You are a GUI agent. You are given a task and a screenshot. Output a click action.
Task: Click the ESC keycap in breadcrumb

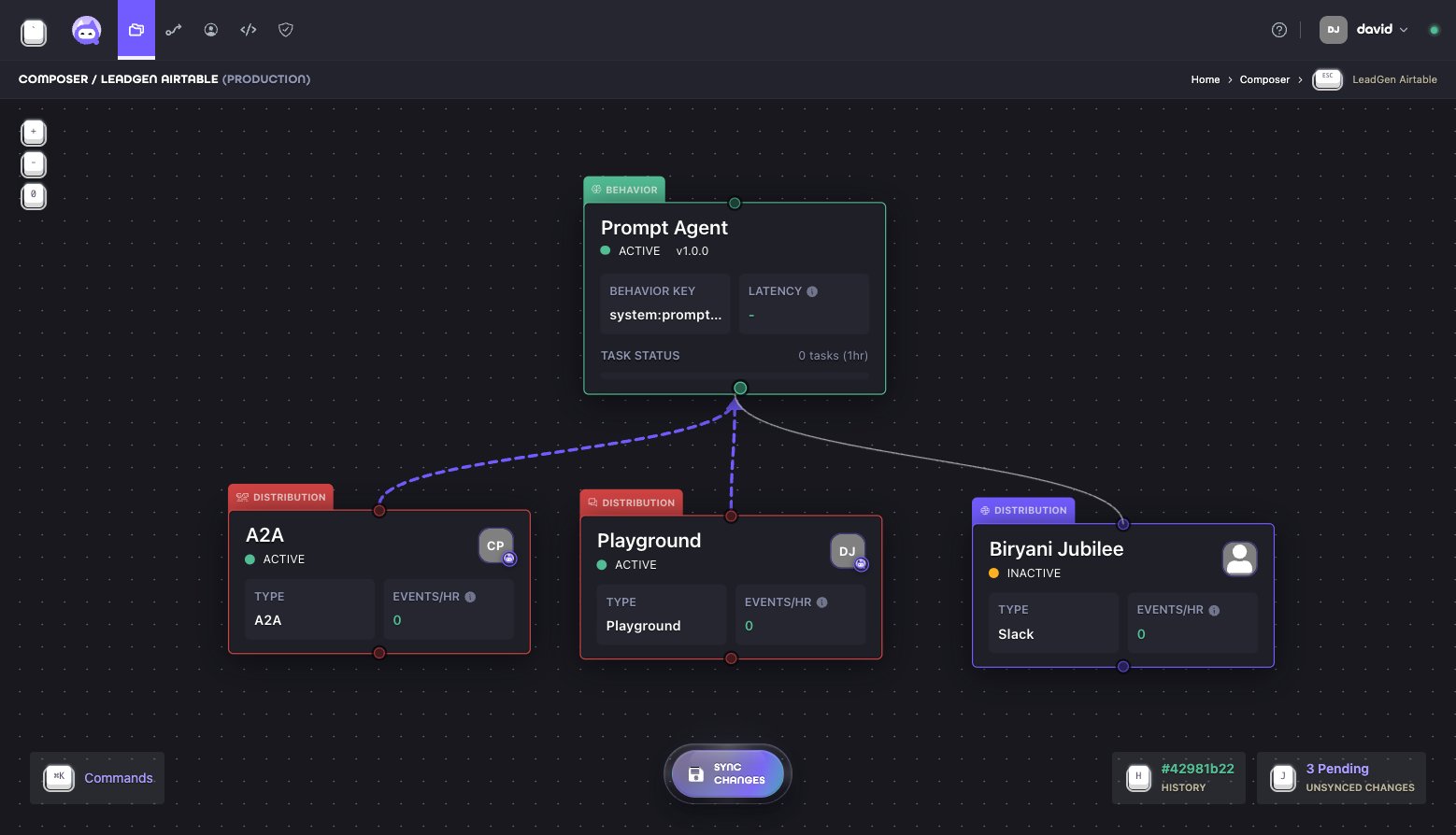click(x=1327, y=79)
